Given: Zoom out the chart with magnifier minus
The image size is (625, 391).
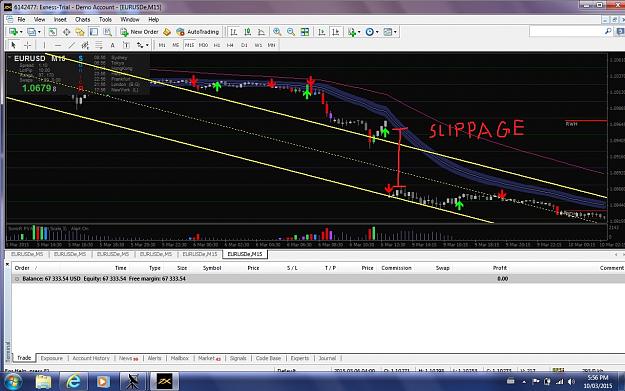Looking at the screenshot, I should tap(291, 31).
